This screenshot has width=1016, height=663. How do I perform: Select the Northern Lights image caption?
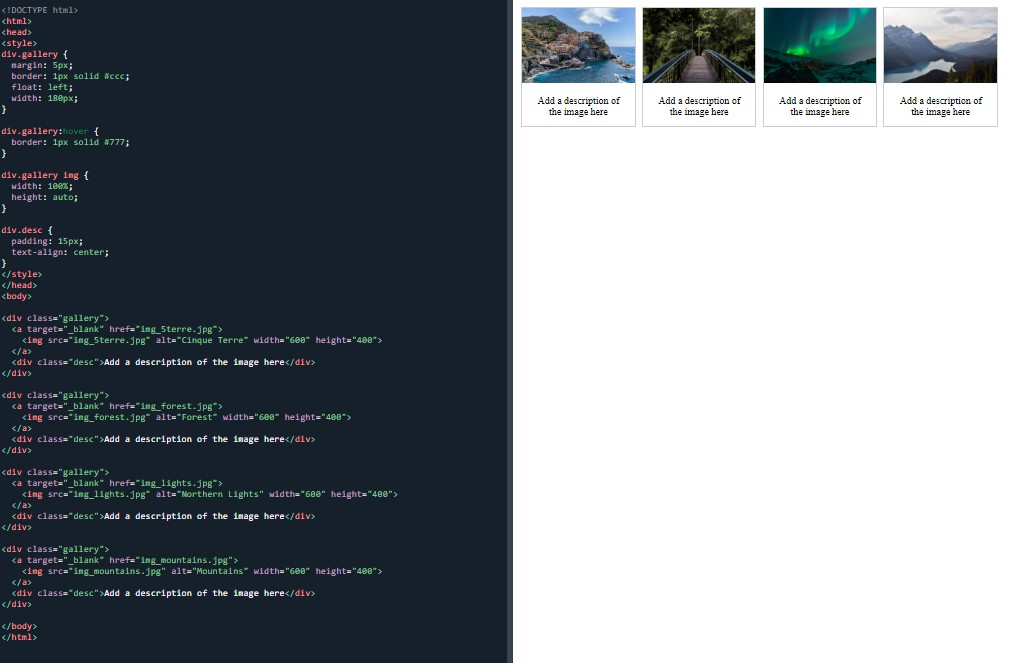[819, 106]
